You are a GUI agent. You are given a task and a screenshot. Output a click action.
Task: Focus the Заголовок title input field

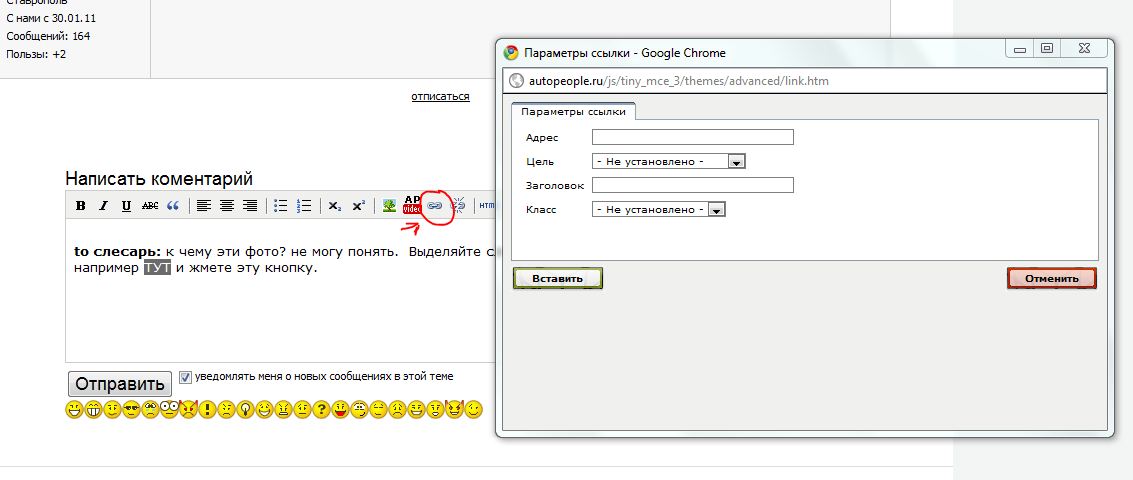[692, 185]
